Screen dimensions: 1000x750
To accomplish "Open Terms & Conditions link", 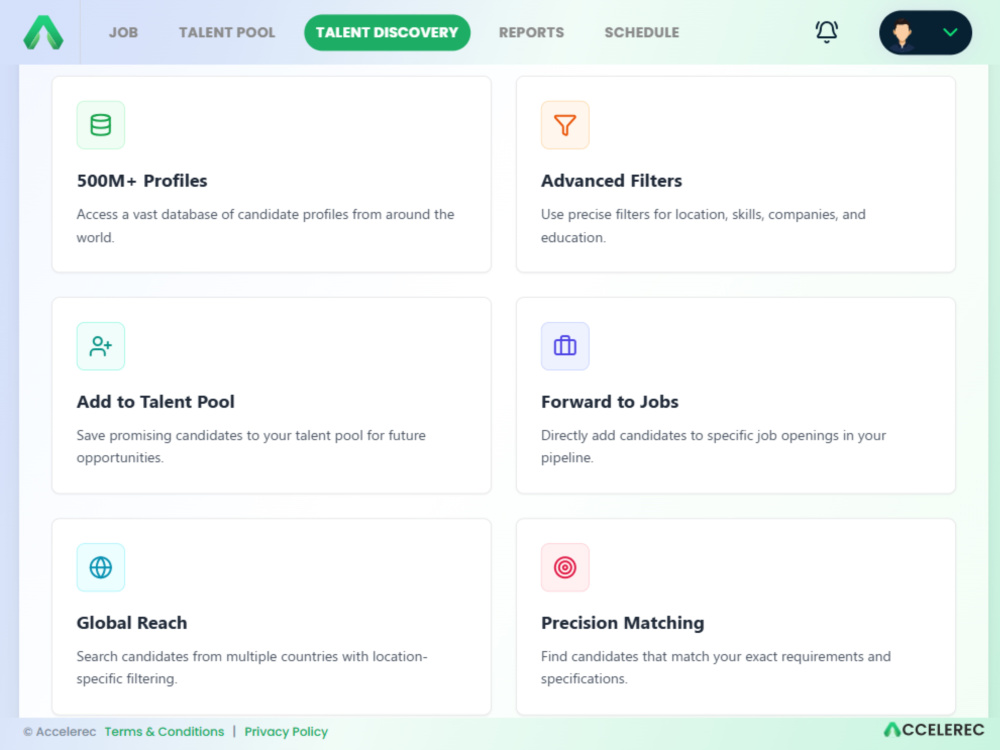I will (165, 732).
